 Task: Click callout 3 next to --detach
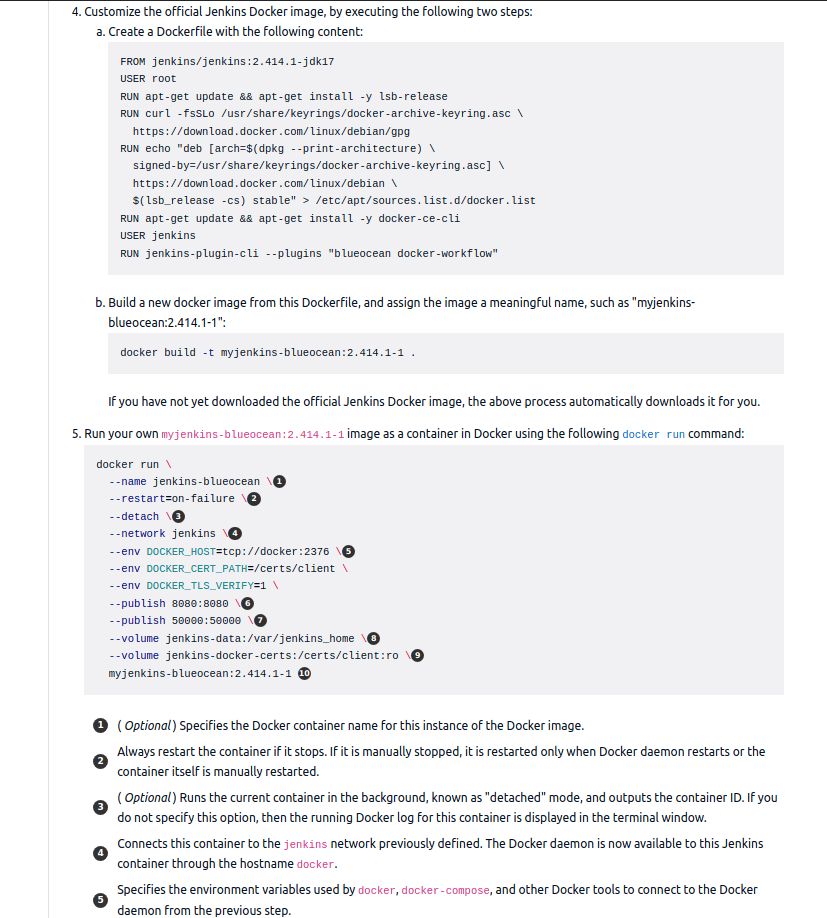(178, 516)
